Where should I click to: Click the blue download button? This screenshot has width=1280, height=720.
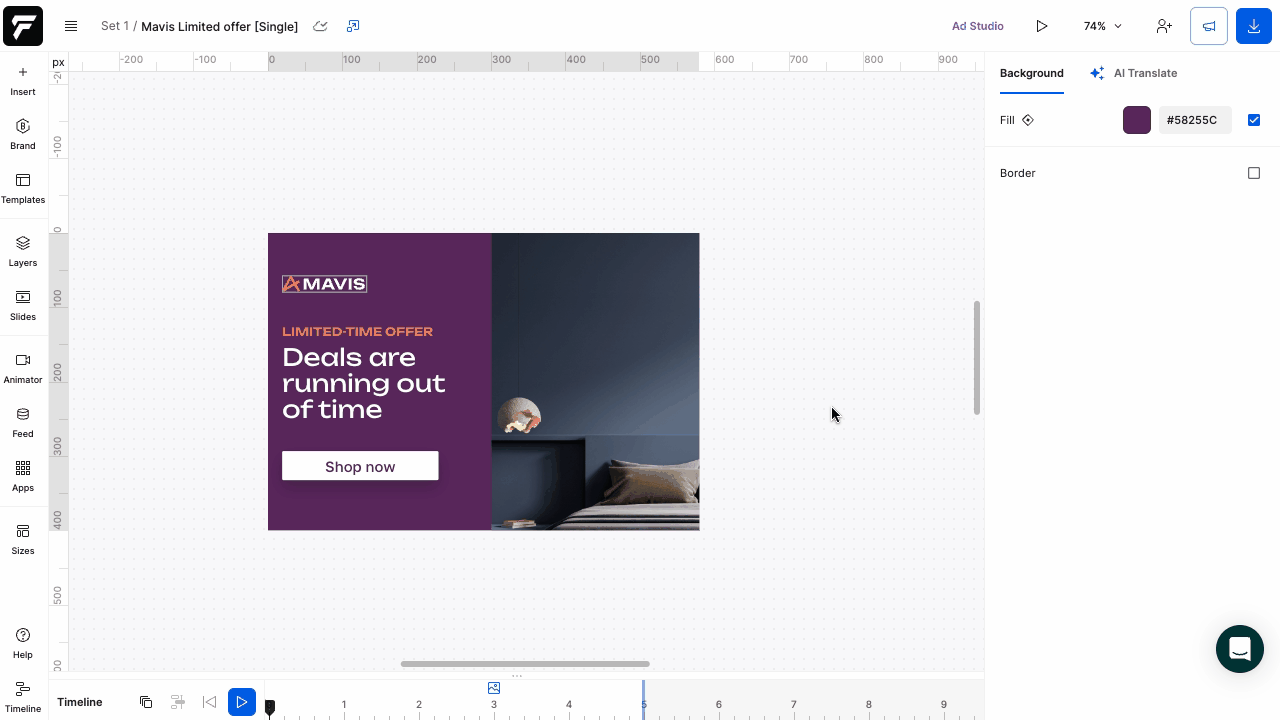pos(1254,26)
